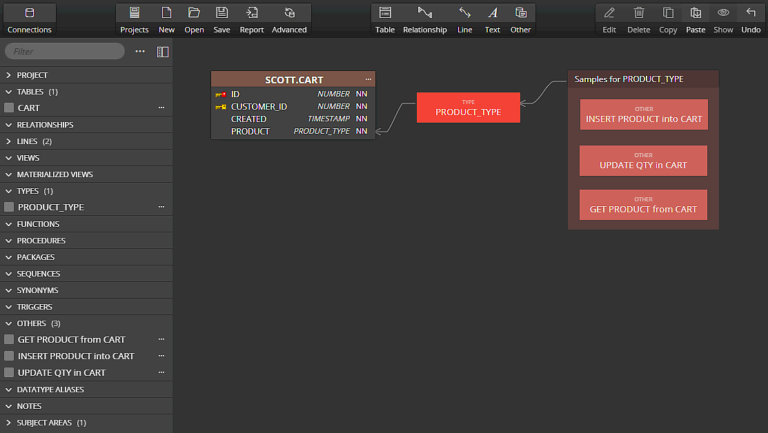Expand the RELATIONSHIPS section

9,125
